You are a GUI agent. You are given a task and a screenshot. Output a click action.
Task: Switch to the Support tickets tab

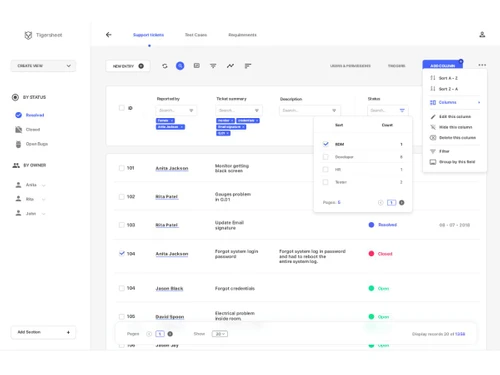pos(148,35)
